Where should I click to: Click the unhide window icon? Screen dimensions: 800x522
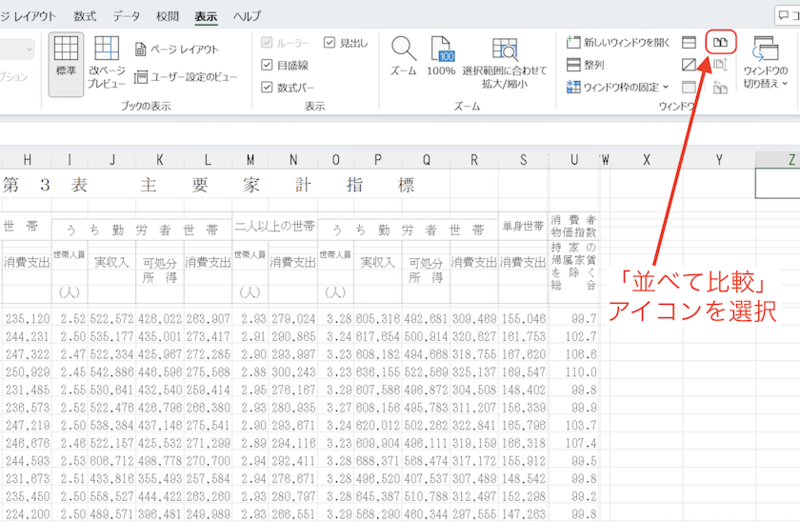click(x=689, y=87)
